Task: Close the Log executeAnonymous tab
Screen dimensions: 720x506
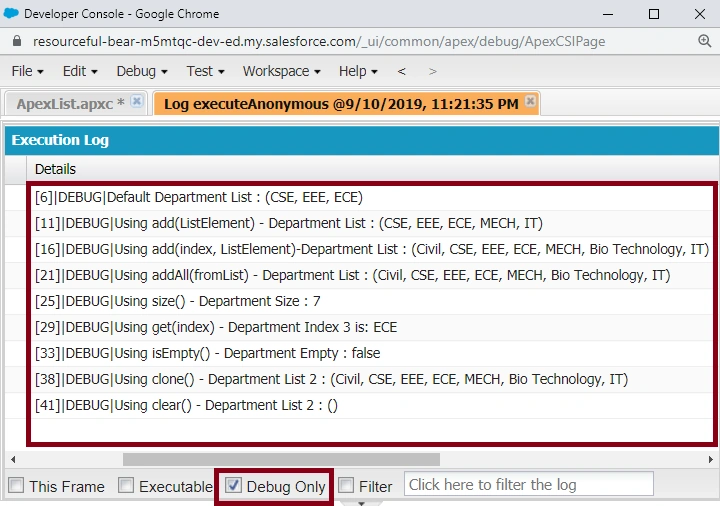Action: 530,101
